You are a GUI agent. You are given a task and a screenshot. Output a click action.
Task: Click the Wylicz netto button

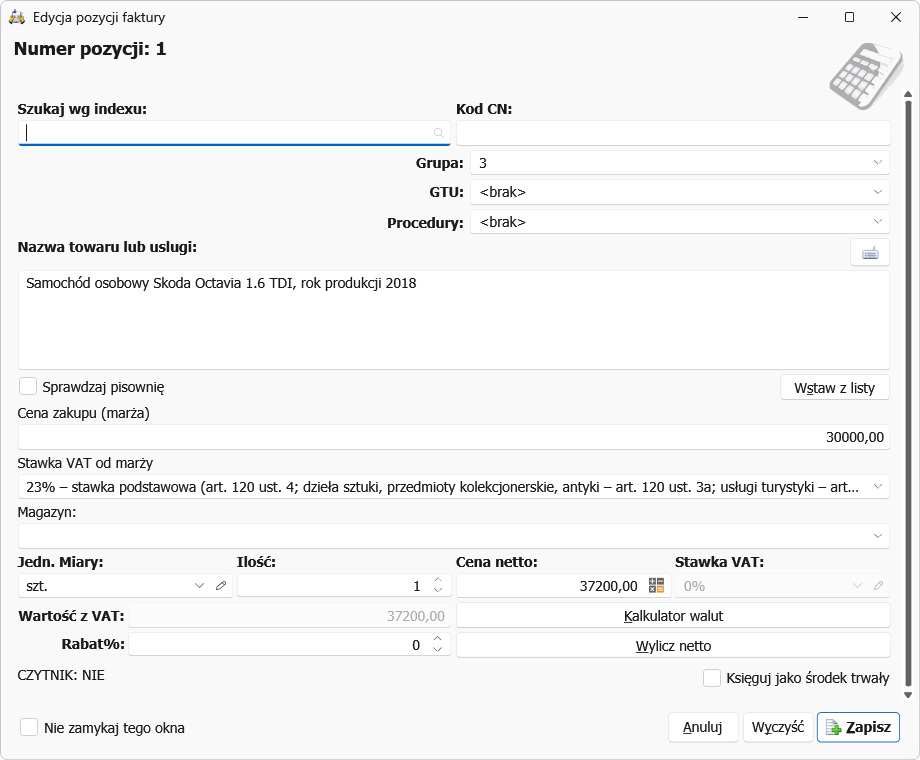673,646
